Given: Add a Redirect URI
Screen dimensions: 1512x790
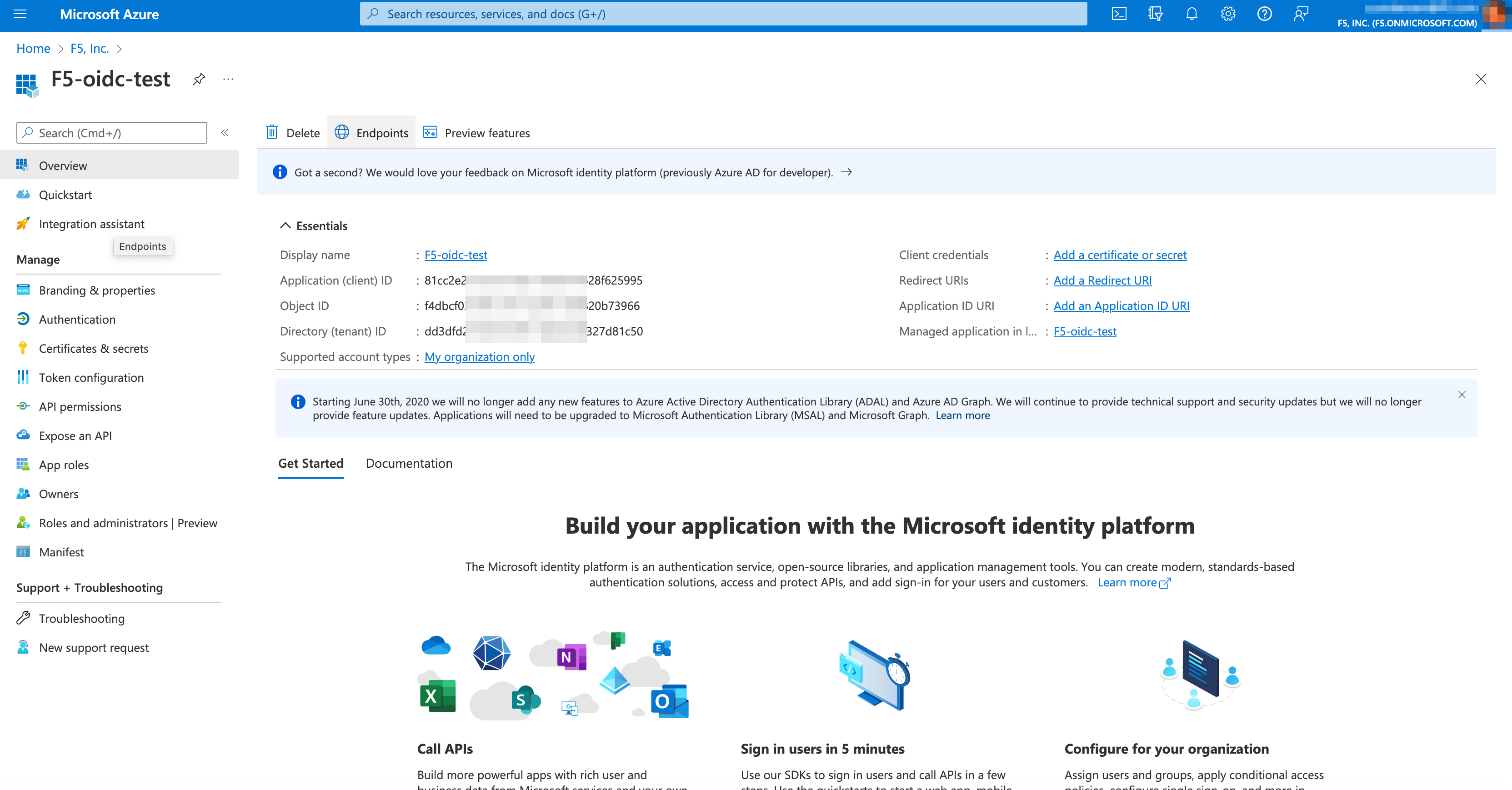Looking at the screenshot, I should [1101, 280].
